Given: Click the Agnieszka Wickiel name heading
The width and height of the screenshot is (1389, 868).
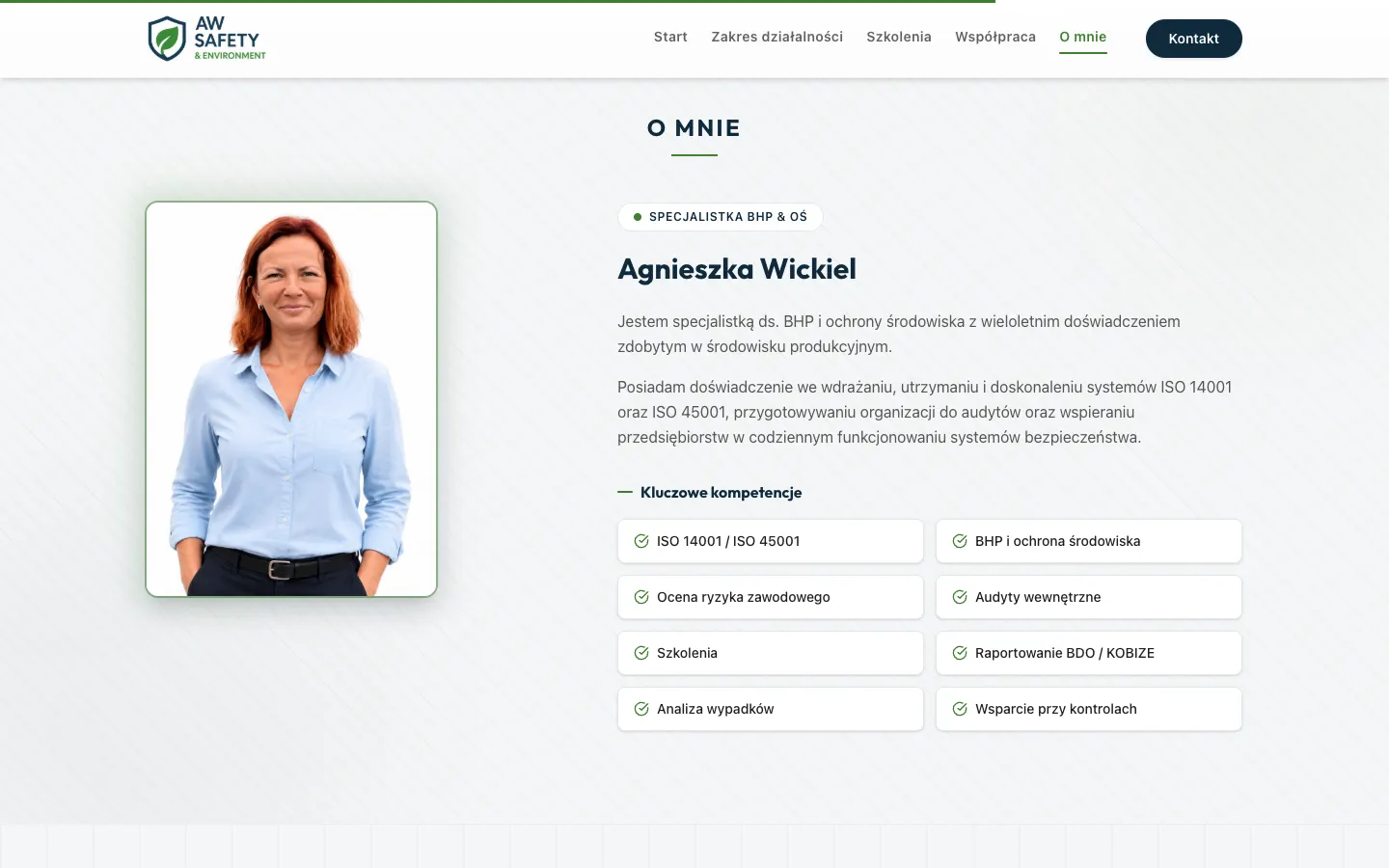Looking at the screenshot, I should [x=737, y=269].
